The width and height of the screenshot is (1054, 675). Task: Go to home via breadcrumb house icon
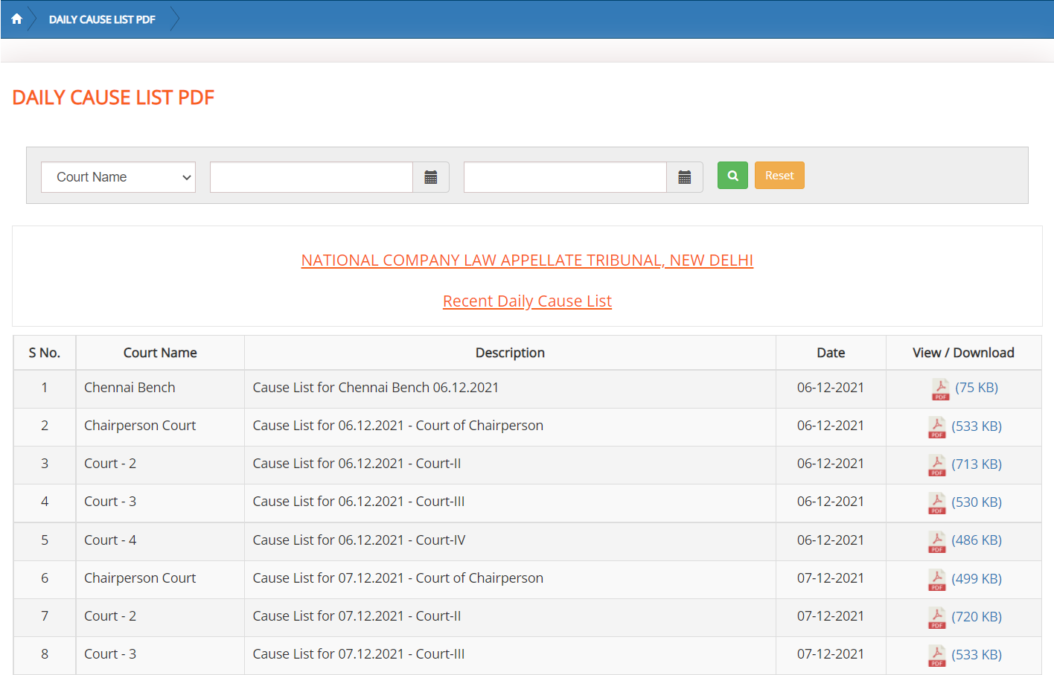(17, 19)
